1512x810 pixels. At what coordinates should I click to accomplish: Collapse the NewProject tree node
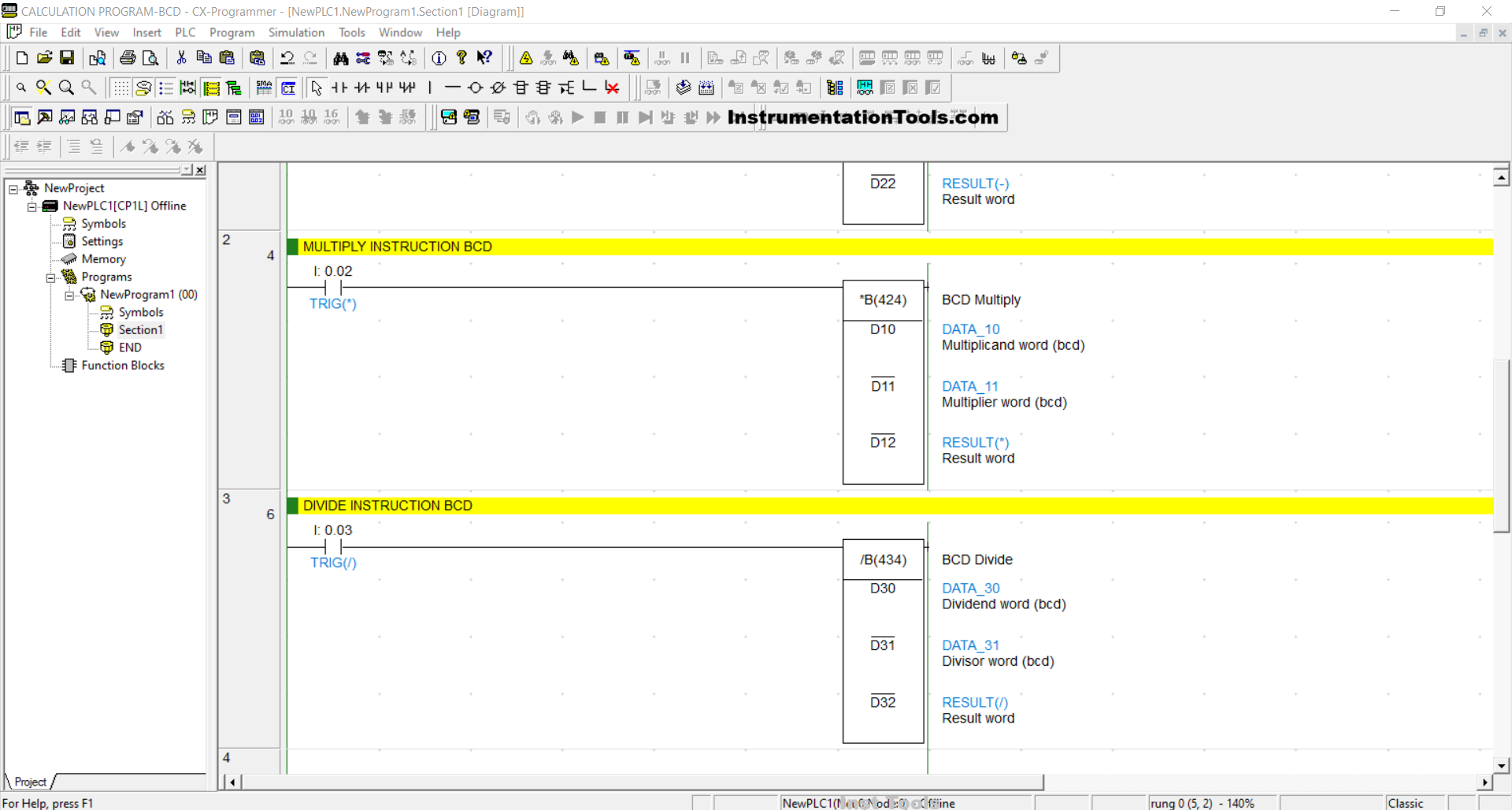tap(13, 189)
